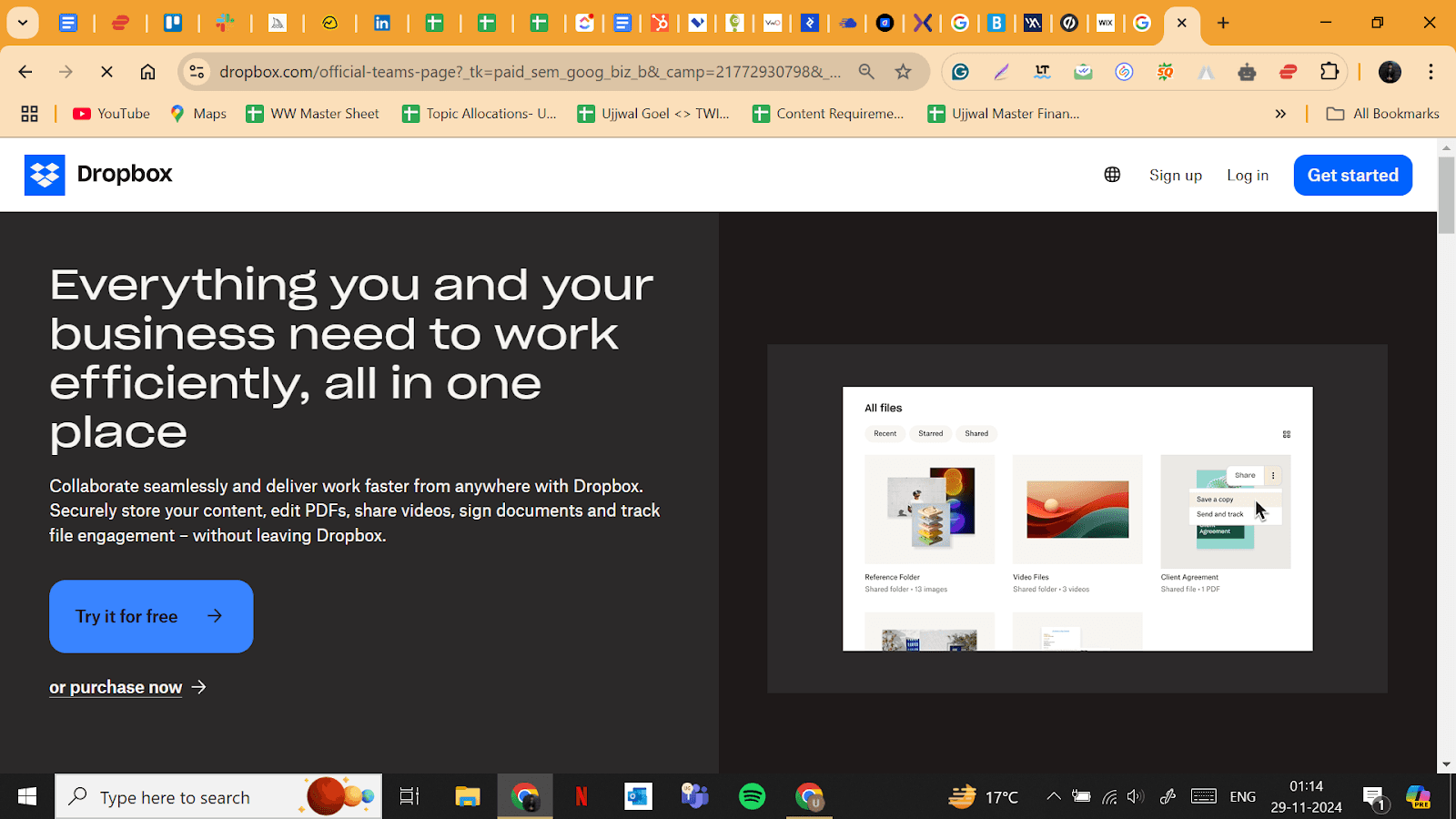Open the SEOquake extension
1456x819 pixels.
point(1165,72)
